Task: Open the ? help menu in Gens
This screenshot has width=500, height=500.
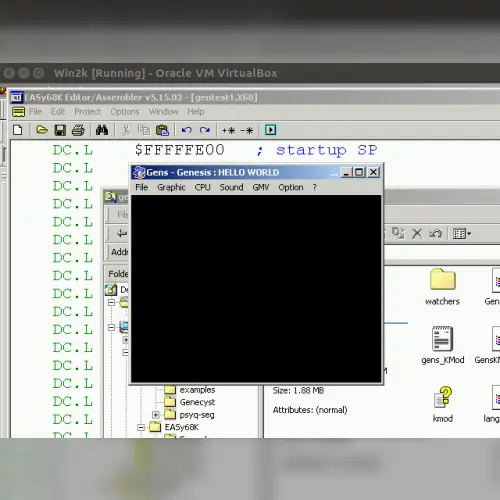Action: [314, 187]
